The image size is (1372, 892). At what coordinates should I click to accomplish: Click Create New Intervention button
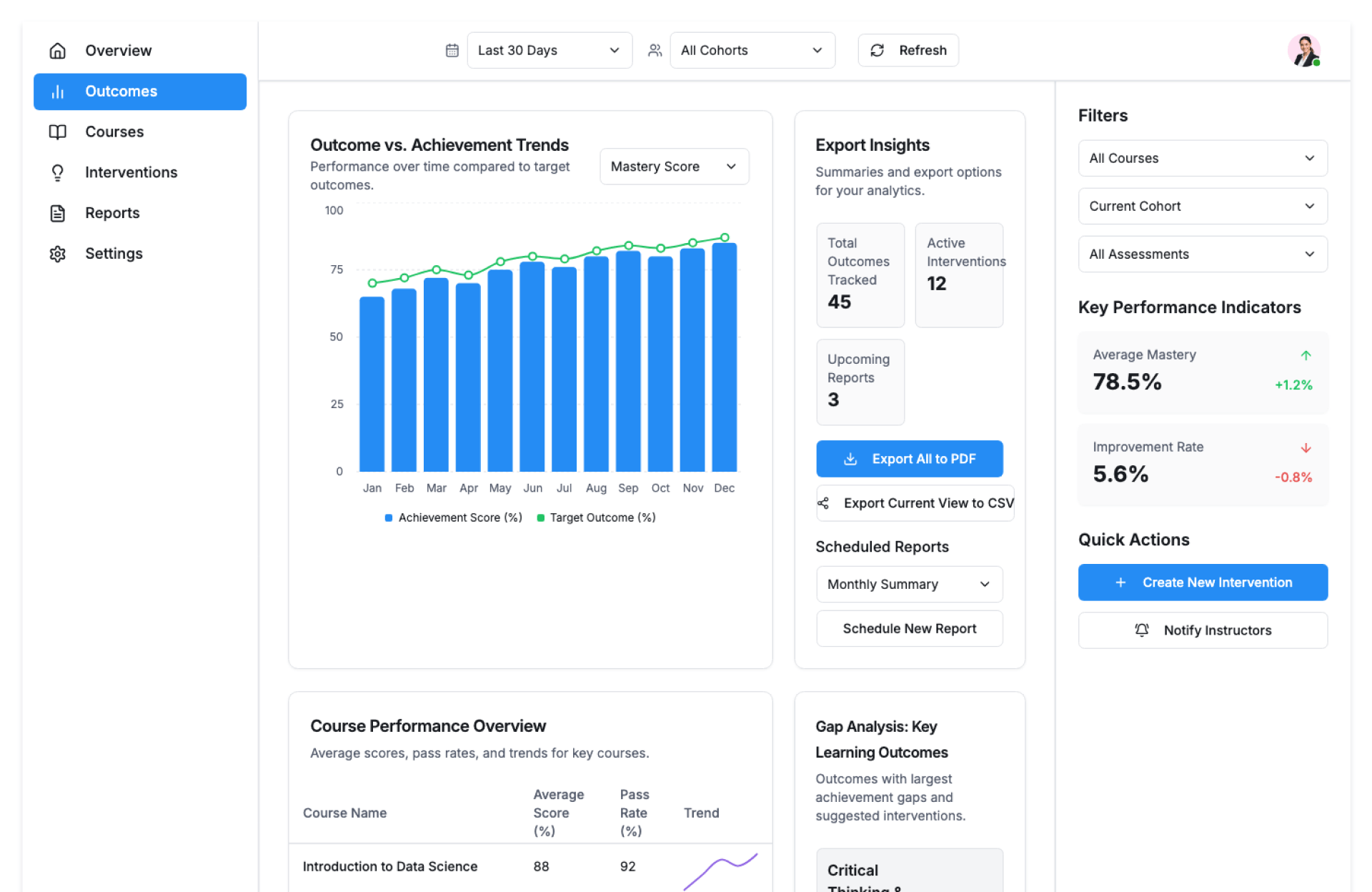point(1202,583)
